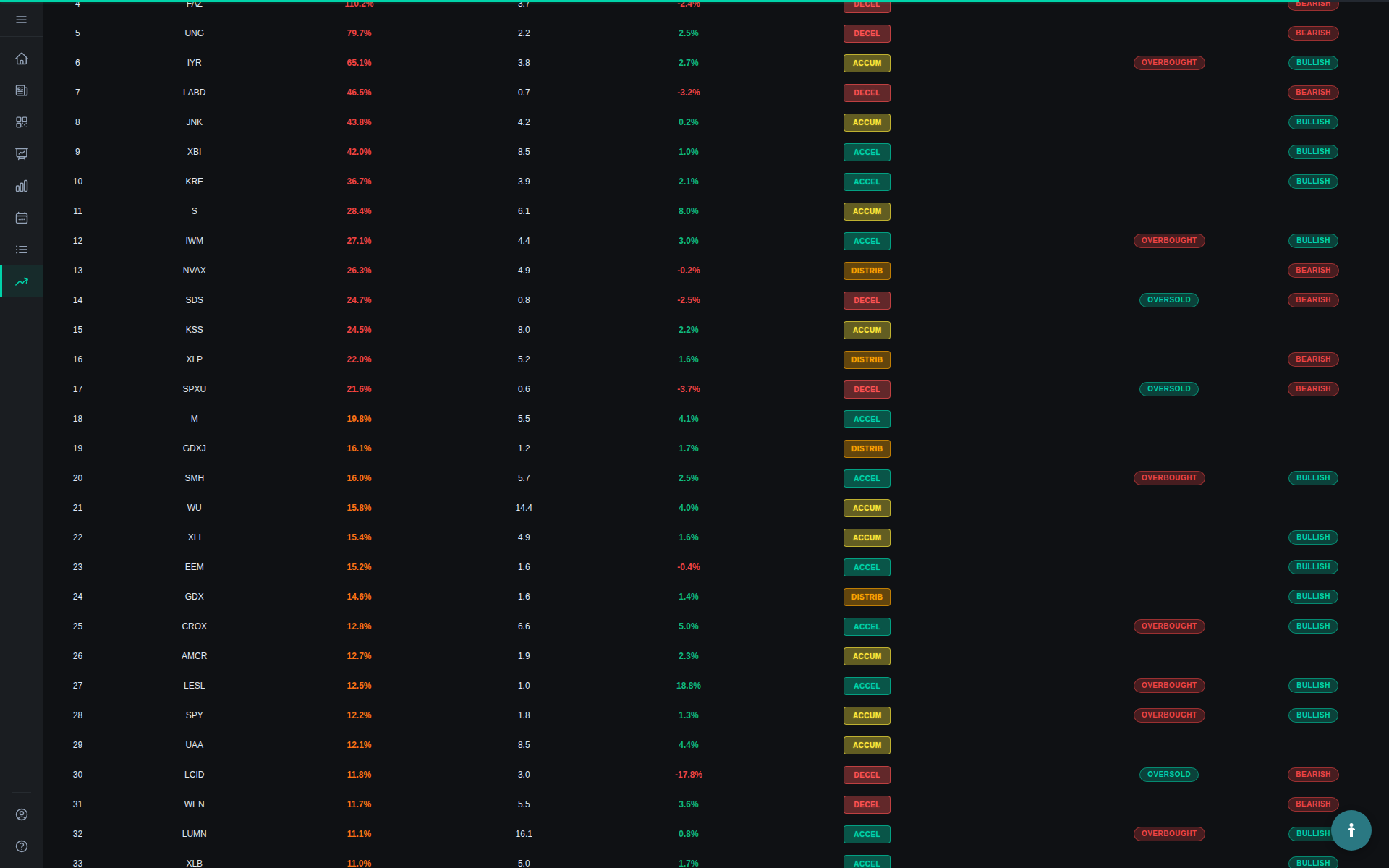This screenshot has height=868, width=1389.
Task: Click the -3.7% change in SPXU row
Action: click(689, 389)
